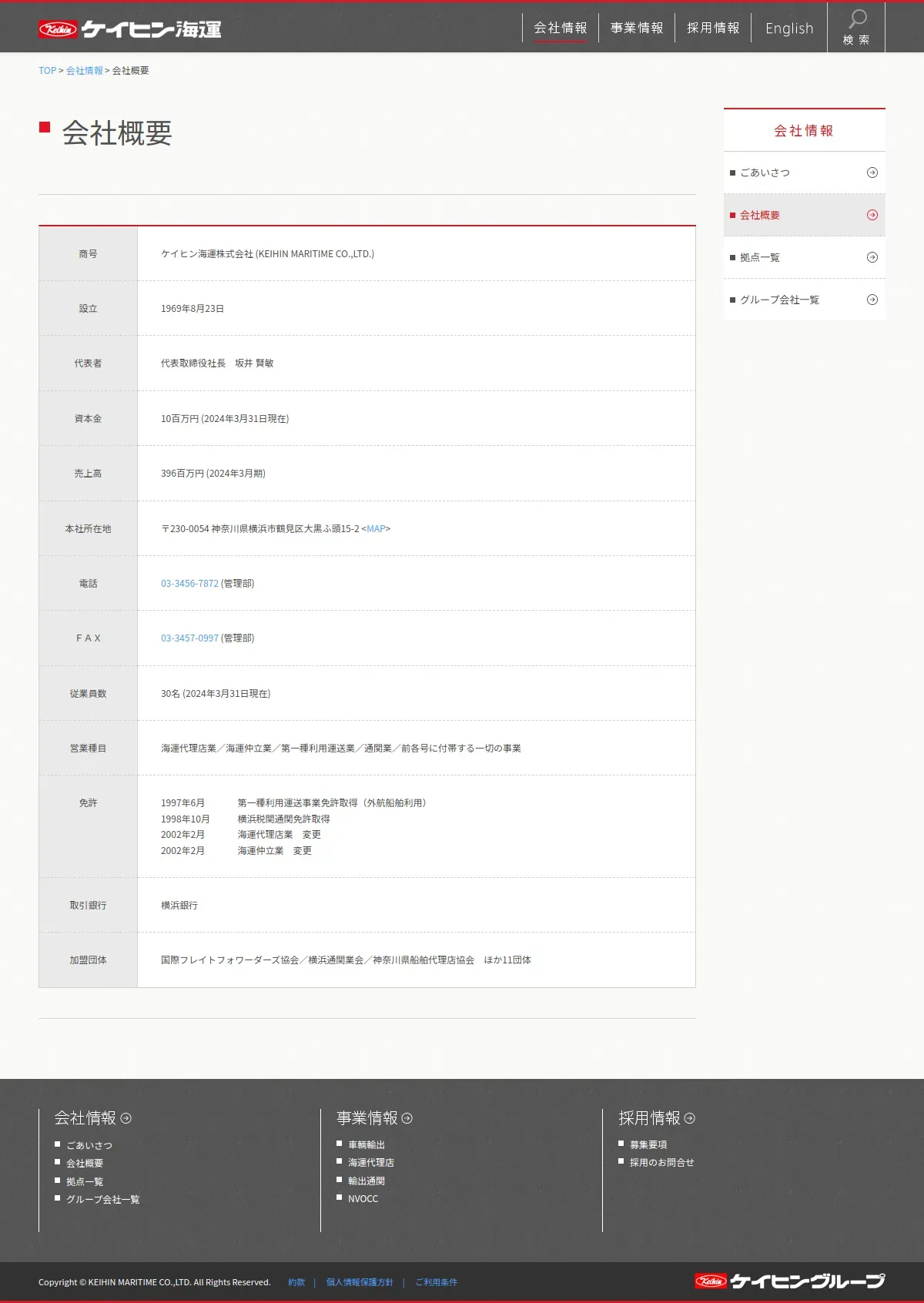The width and height of the screenshot is (924, 1303).
Task: Open footer 会社情報 heading link
Action: pyautogui.click(x=85, y=1118)
